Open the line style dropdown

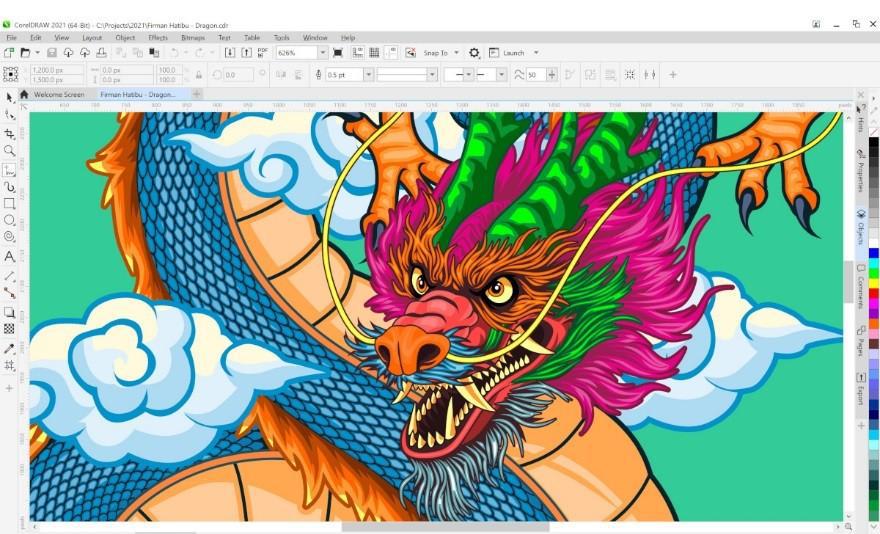432,75
